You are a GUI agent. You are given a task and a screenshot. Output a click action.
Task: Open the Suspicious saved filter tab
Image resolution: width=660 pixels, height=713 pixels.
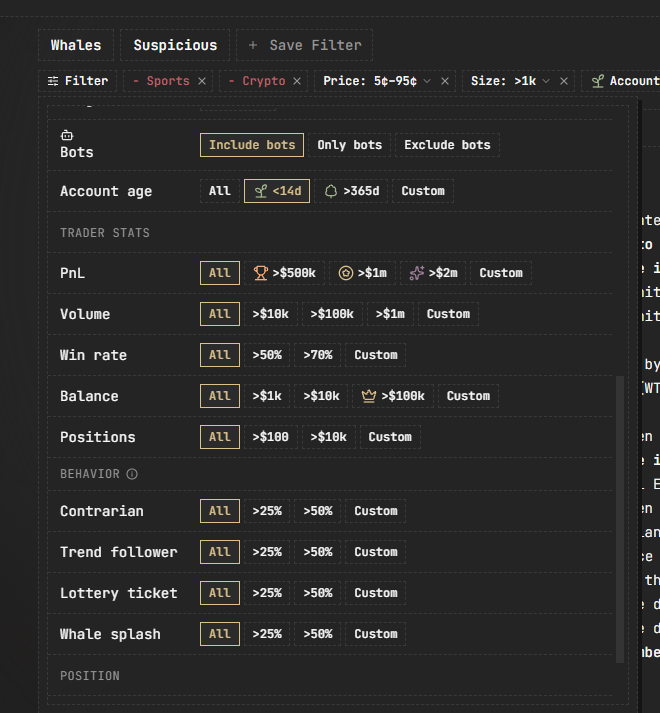tap(175, 45)
